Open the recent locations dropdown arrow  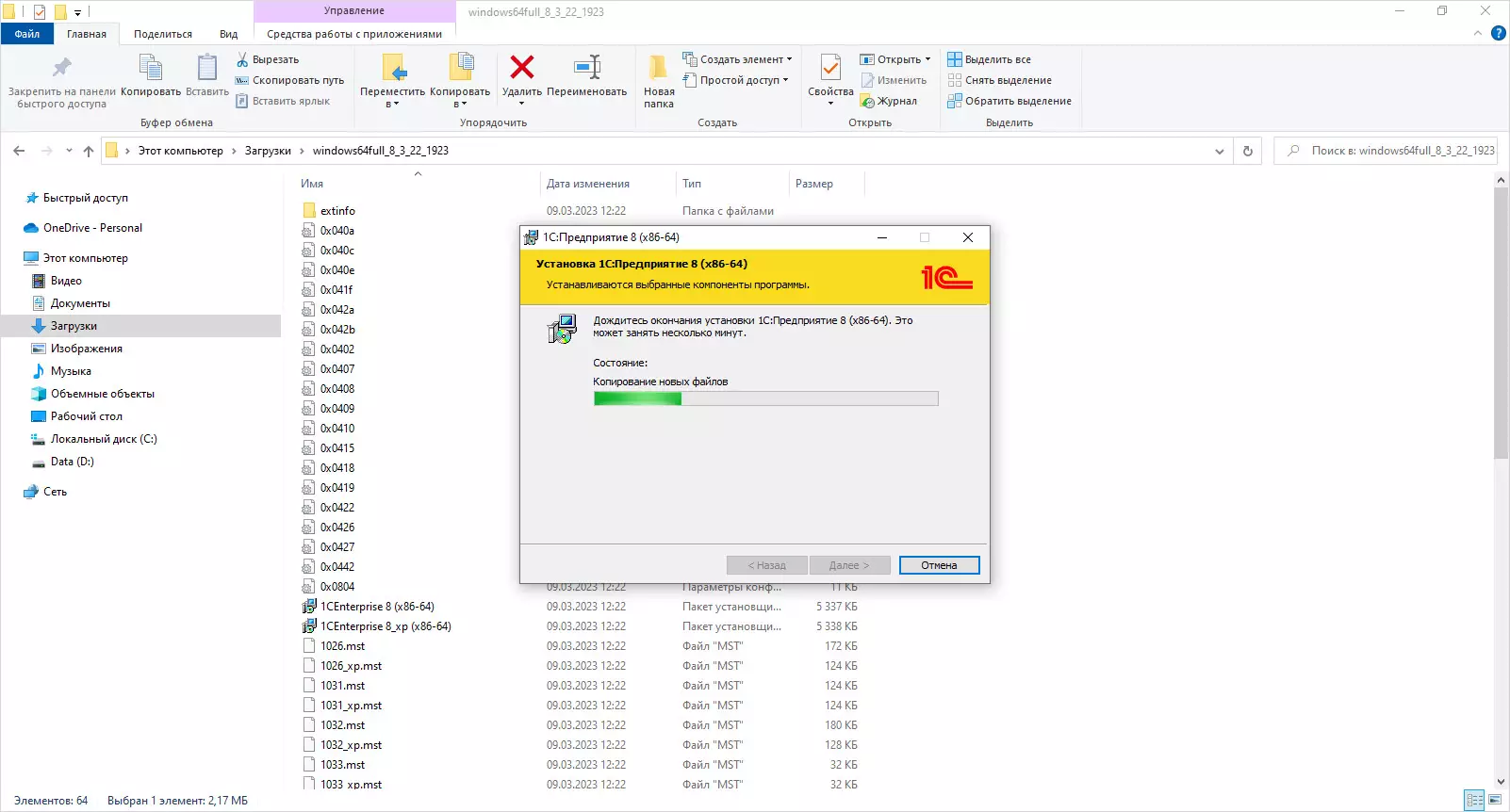tap(69, 151)
